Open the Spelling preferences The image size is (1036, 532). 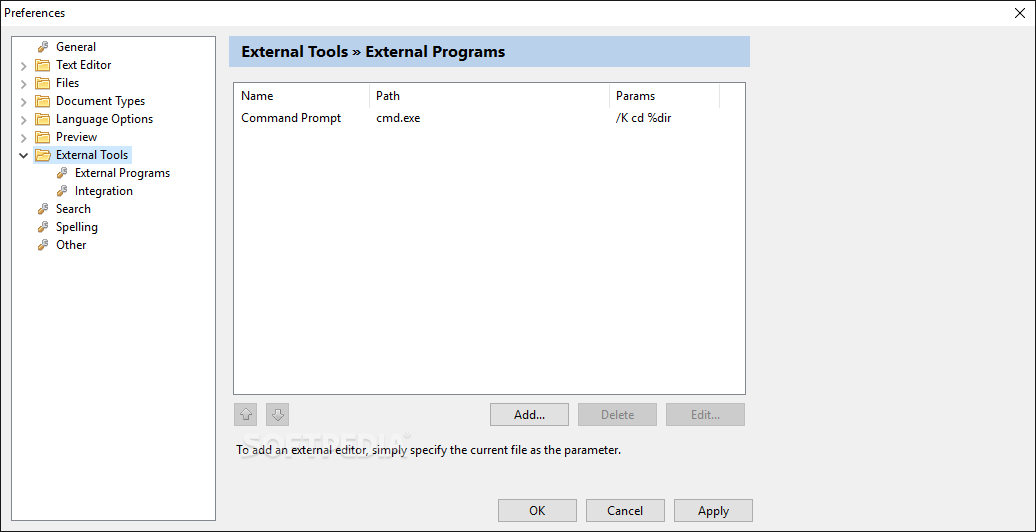77,227
